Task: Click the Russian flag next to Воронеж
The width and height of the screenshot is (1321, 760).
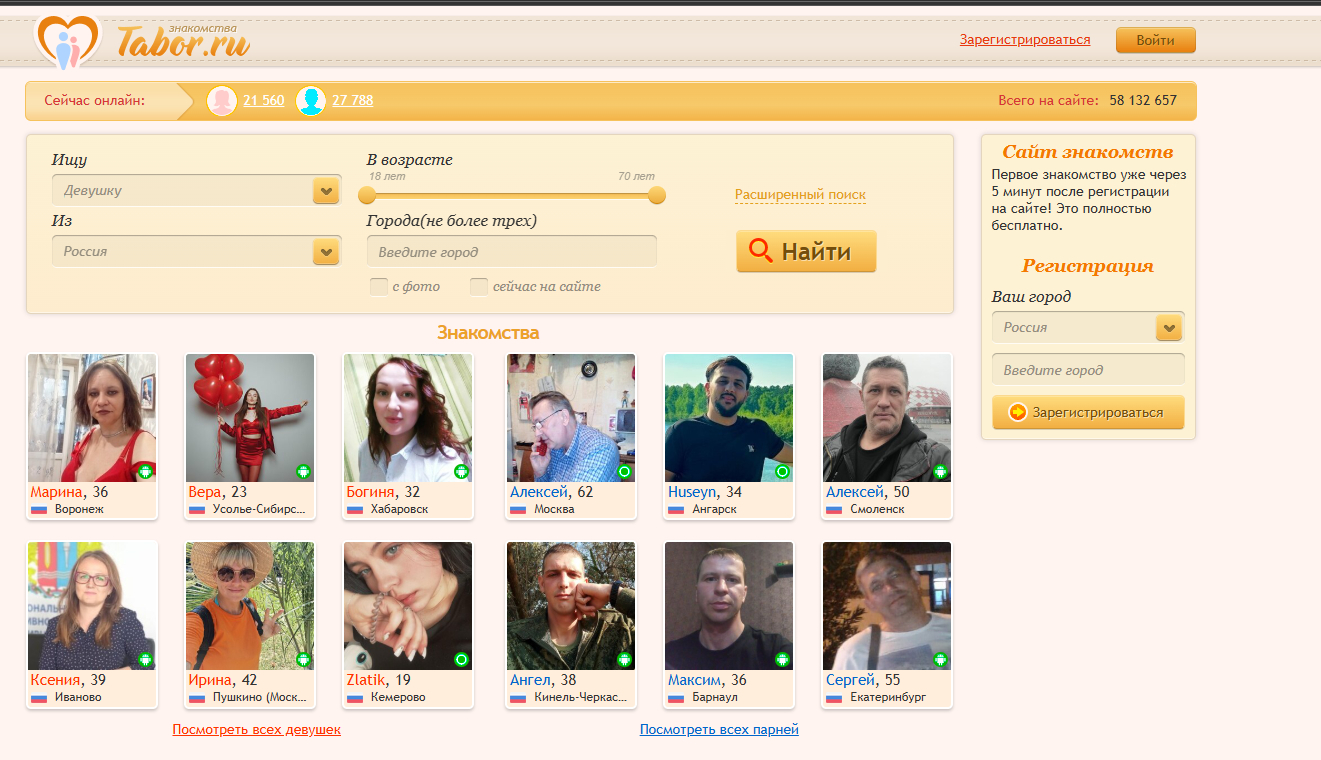Action: coord(39,509)
